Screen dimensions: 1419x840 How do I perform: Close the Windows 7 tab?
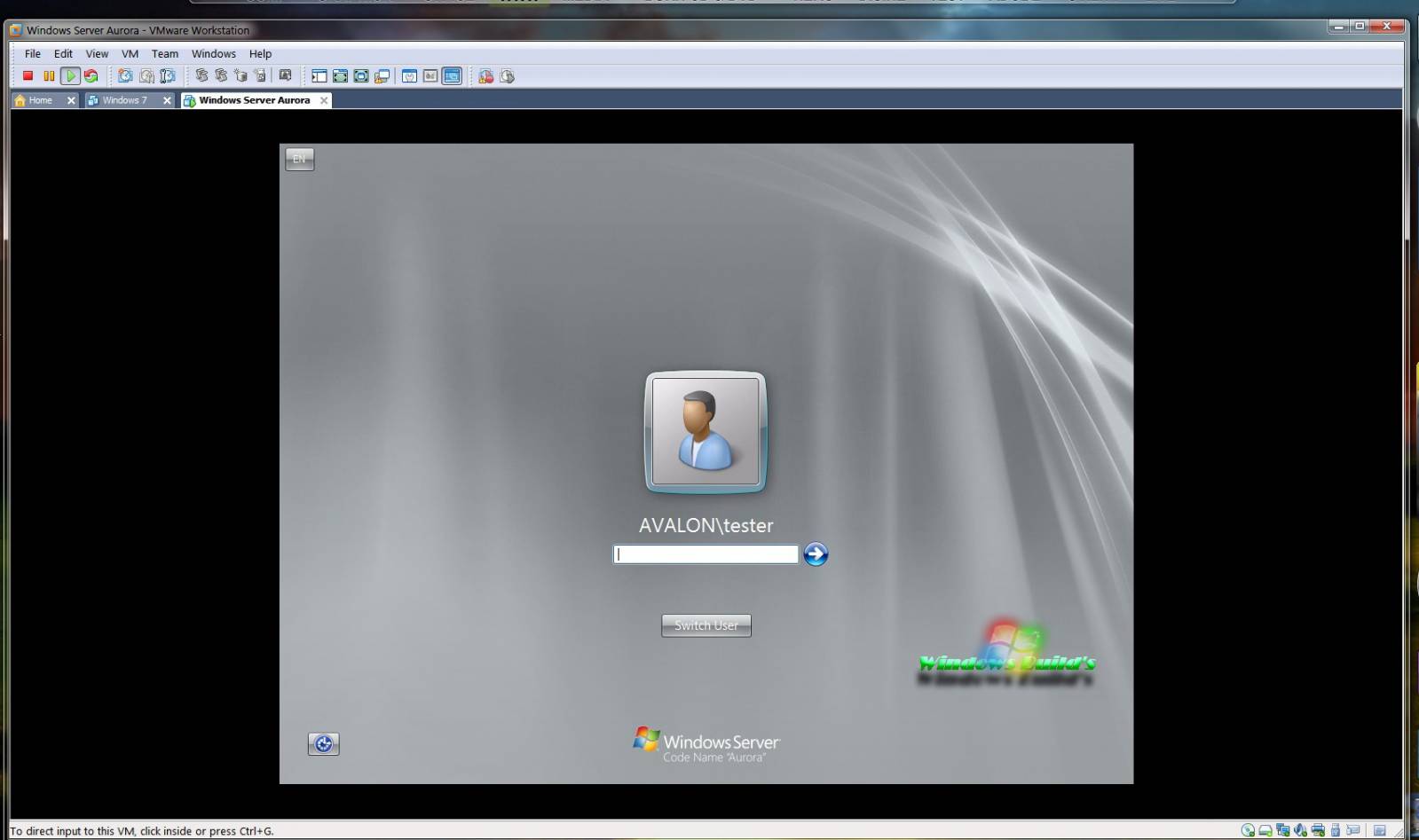pos(167,100)
